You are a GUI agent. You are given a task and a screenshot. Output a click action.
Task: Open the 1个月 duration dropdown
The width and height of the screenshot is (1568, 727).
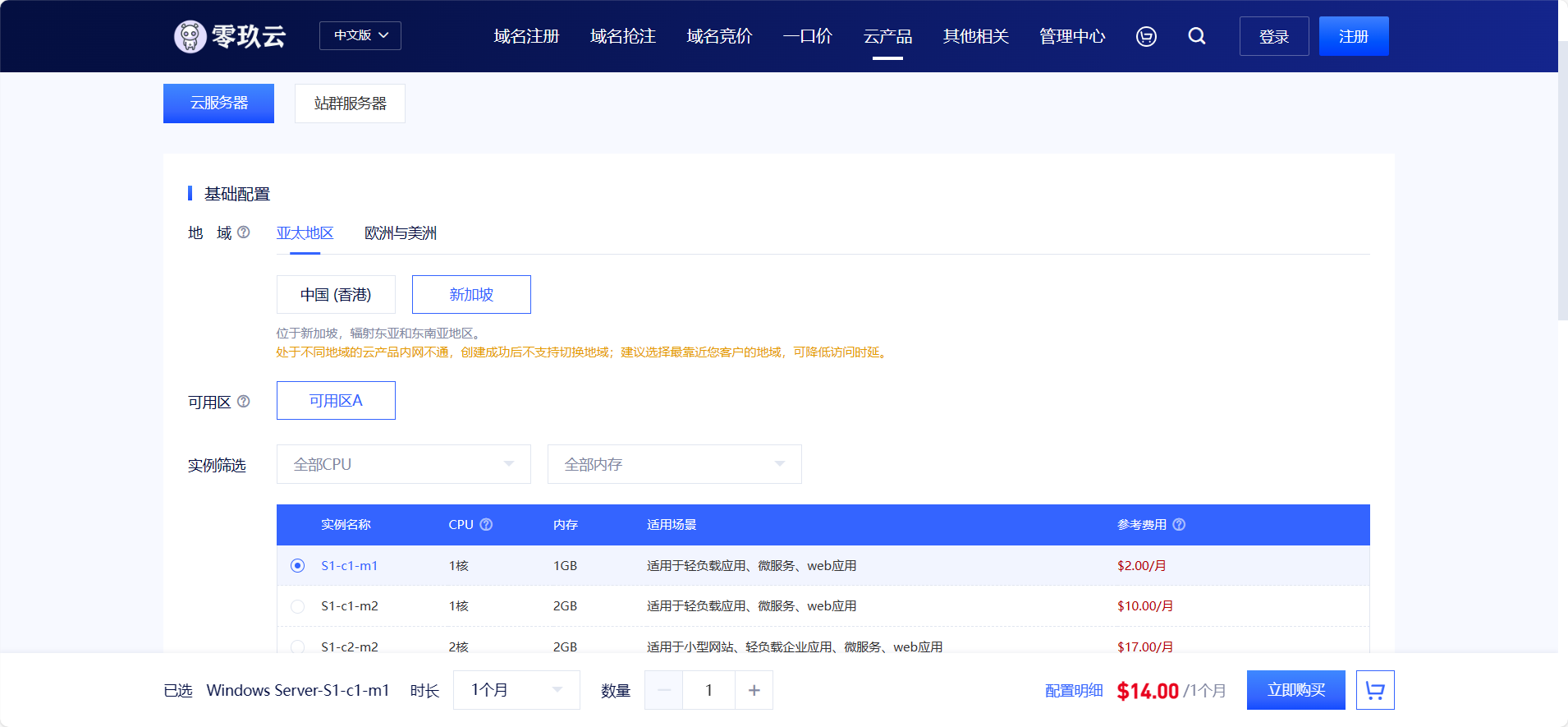tap(516, 690)
